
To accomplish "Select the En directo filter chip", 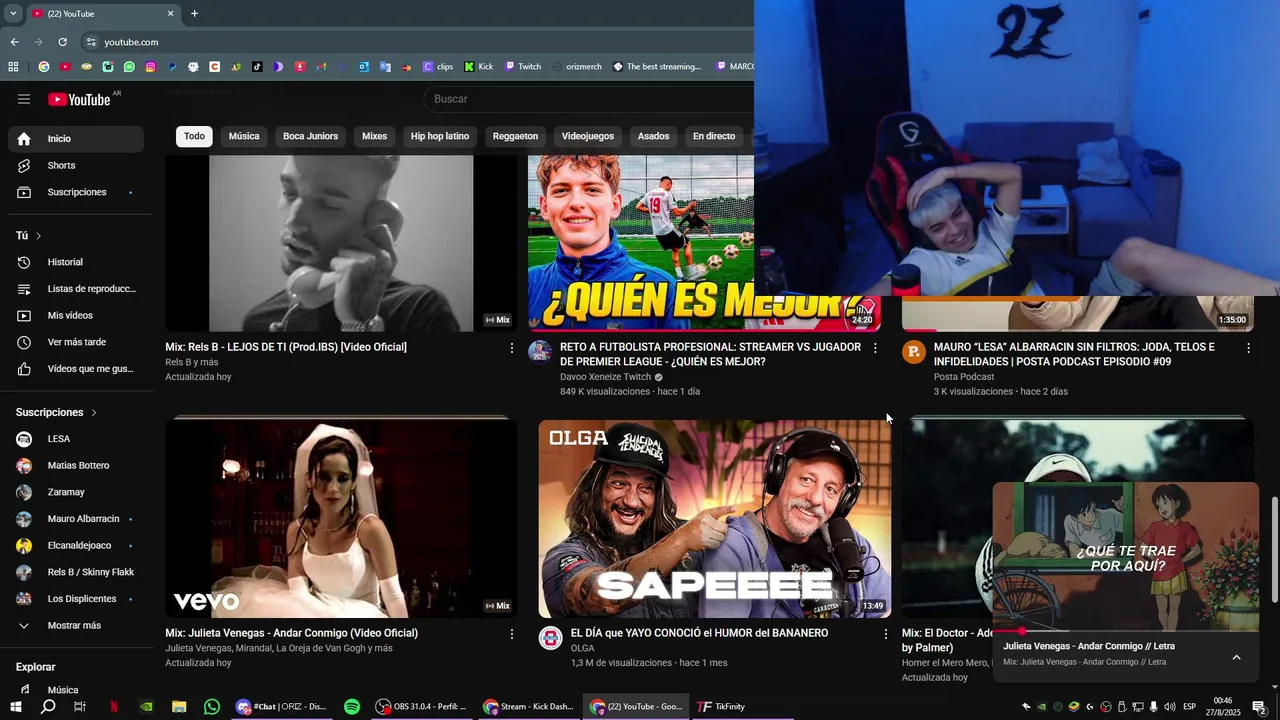I will tap(714, 136).
